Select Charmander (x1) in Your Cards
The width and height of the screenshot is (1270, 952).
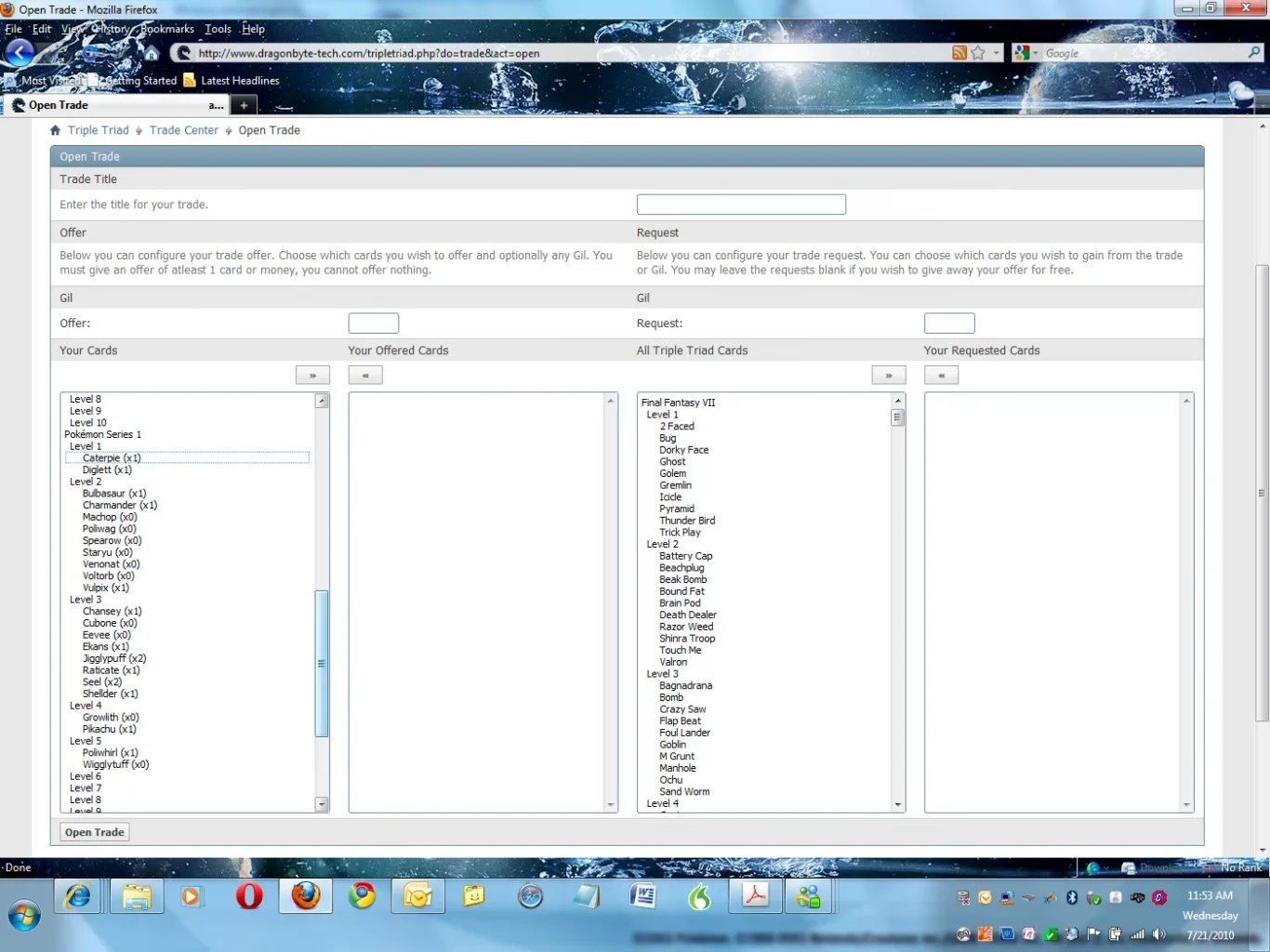[x=120, y=505]
